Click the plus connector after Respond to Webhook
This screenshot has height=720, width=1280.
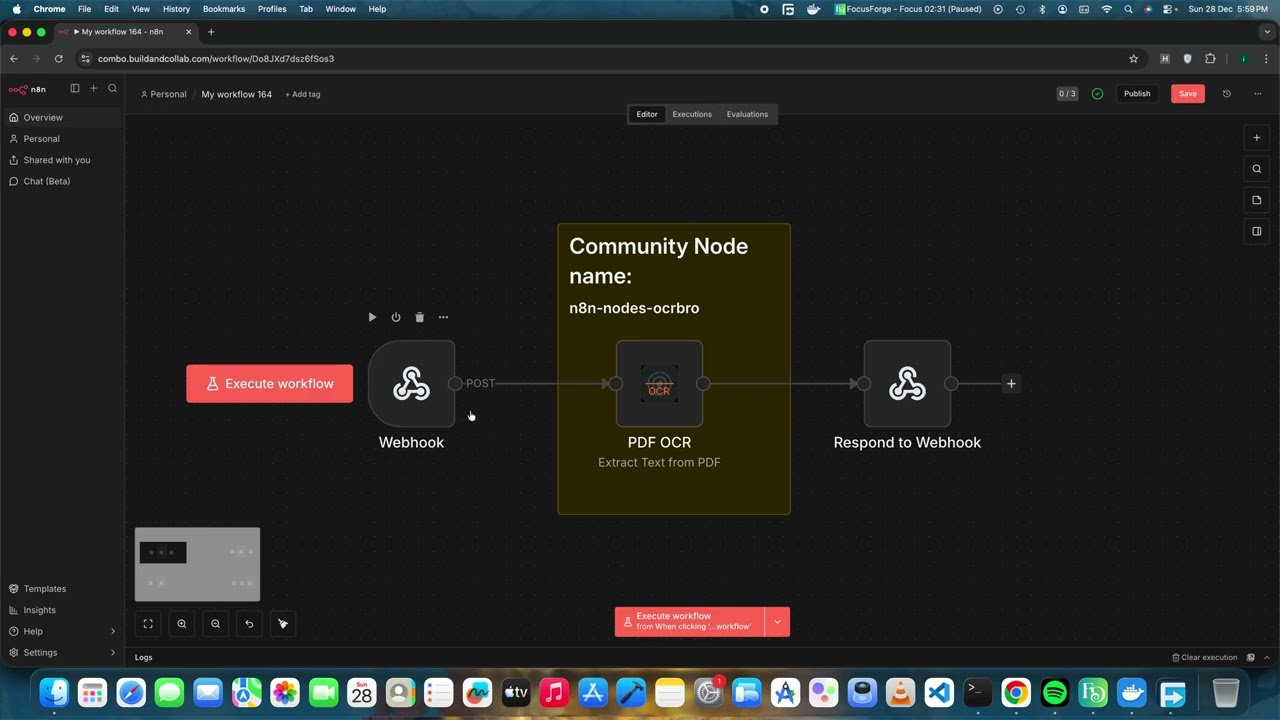(x=1011, y=384)
